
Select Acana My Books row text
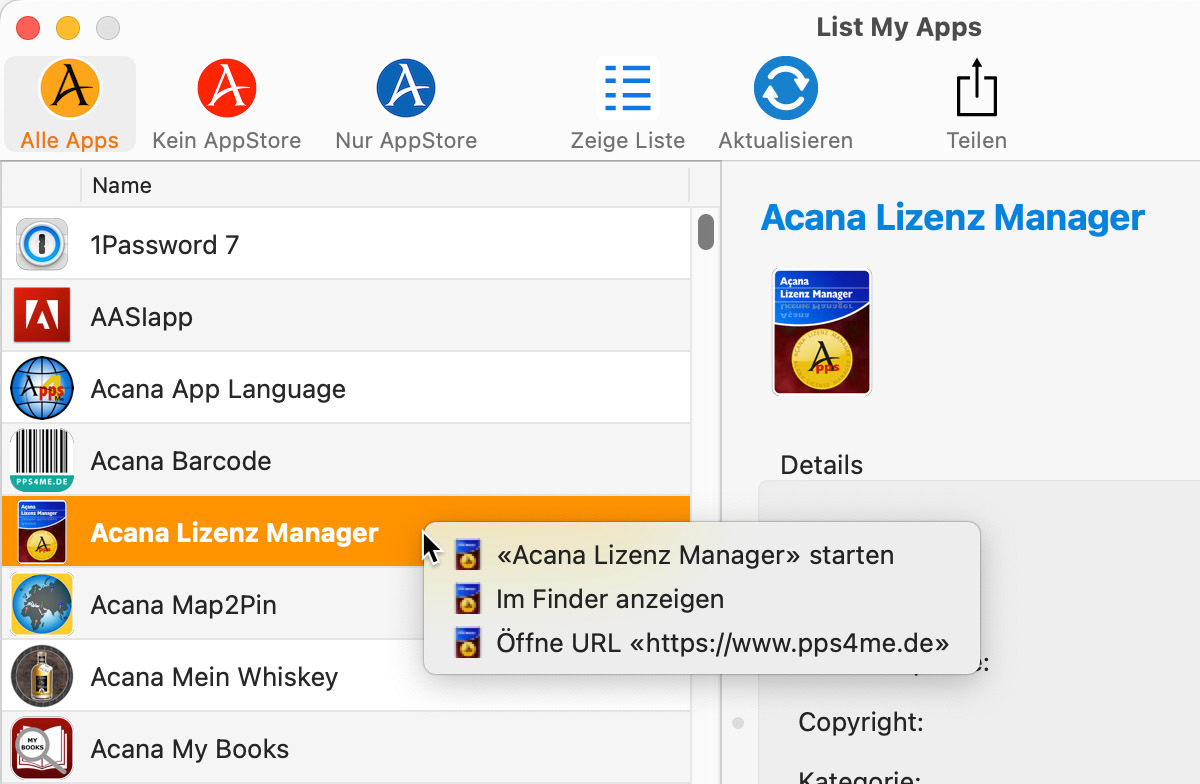[x=190, y=749]
